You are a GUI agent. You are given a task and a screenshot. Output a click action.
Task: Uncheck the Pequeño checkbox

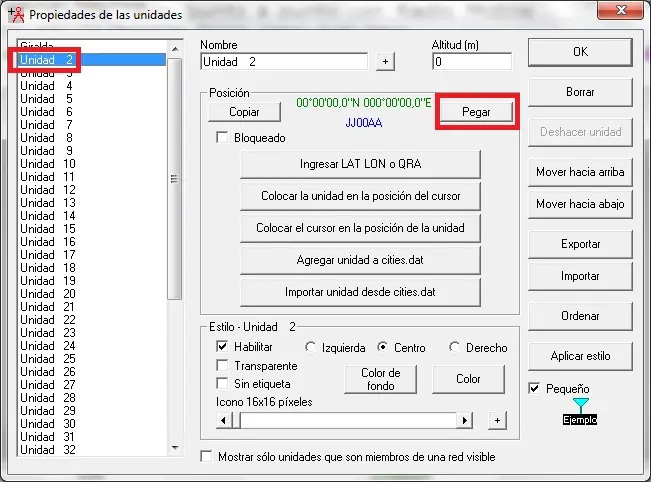coord(534,389)
